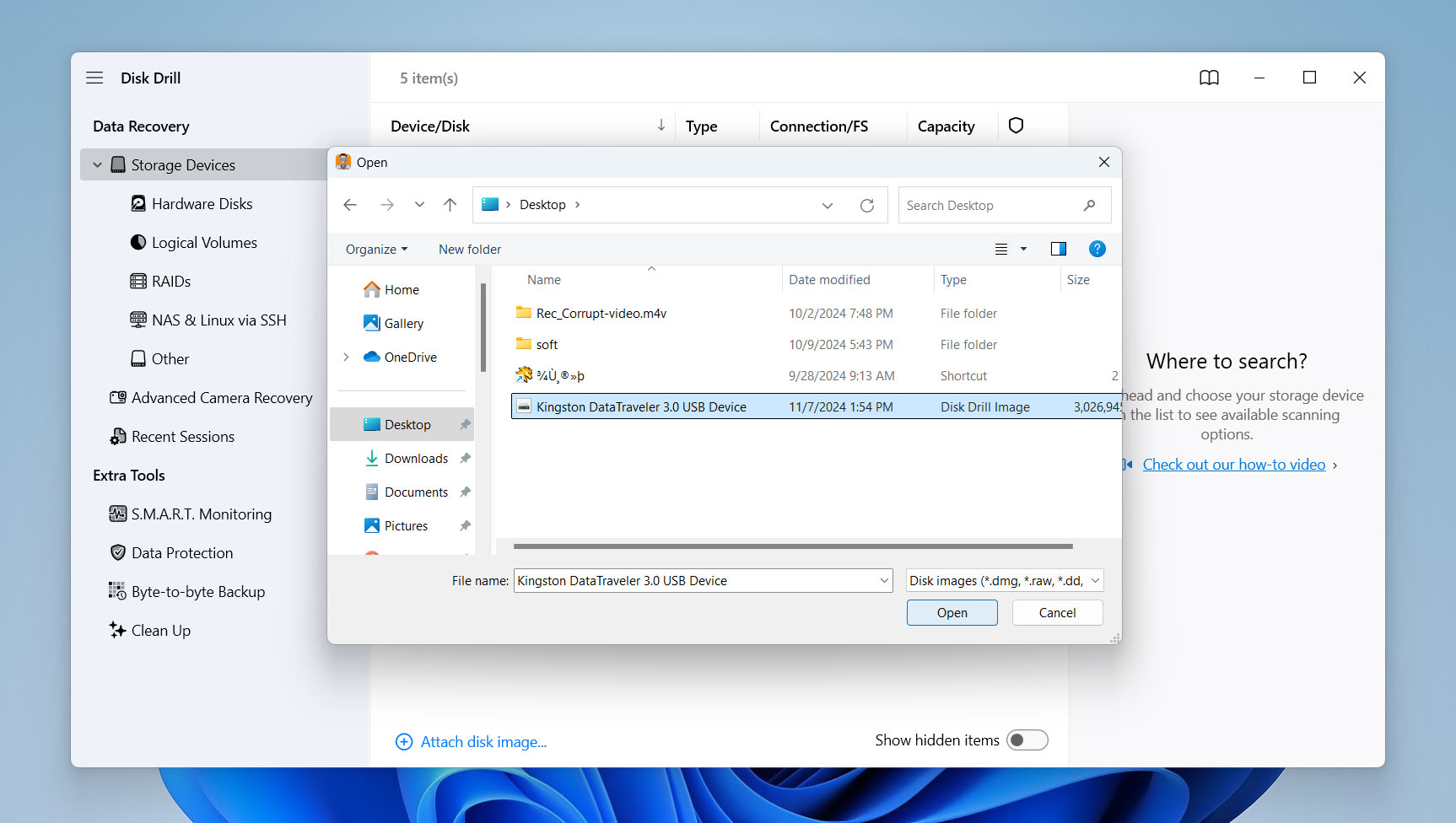Click Attach disk image link

point(483,741)
